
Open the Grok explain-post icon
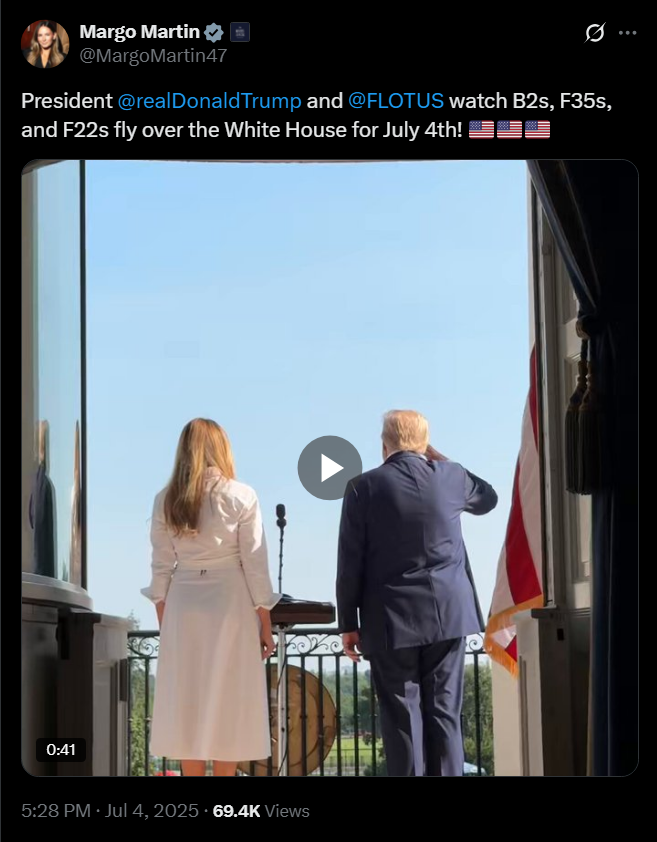tap(595, 33)
